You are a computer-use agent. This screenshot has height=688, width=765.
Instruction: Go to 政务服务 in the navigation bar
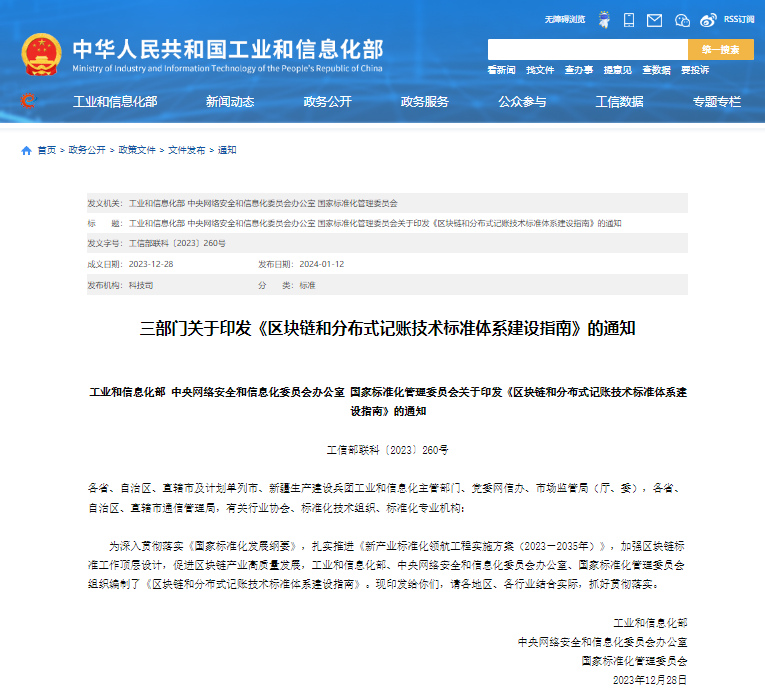click(425, 101)
